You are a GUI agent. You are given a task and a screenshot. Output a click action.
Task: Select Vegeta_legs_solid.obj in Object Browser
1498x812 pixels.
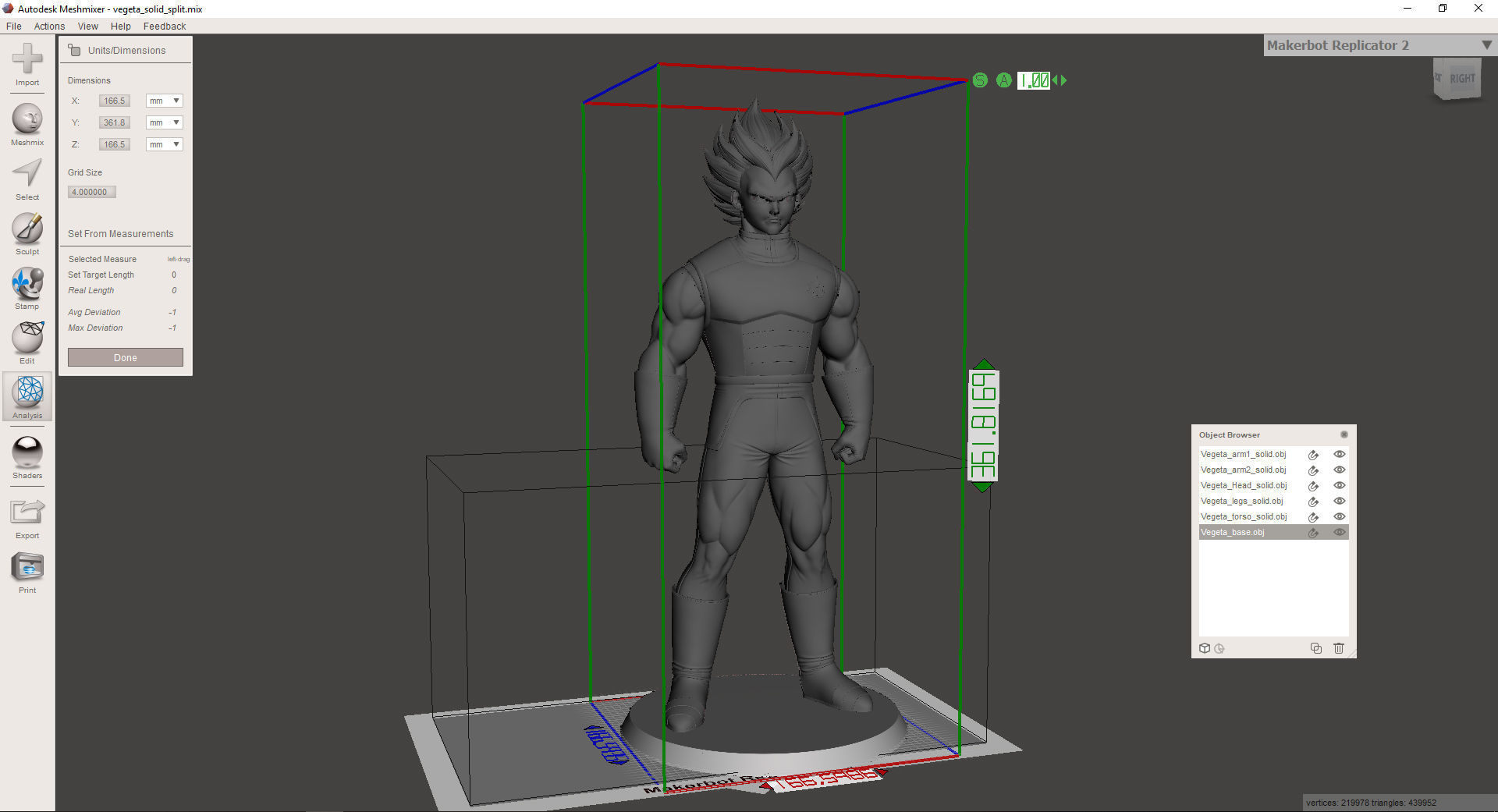coord(1242,501)
